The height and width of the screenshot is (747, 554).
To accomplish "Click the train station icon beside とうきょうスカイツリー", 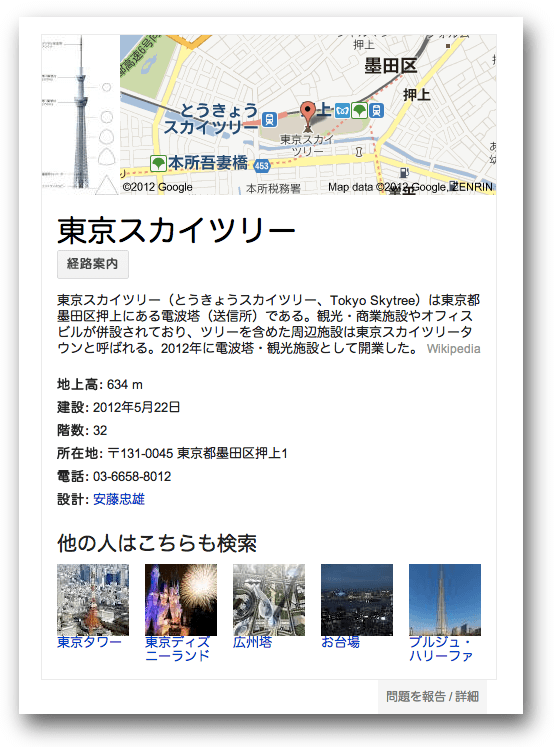I will (x=270, y=119).
